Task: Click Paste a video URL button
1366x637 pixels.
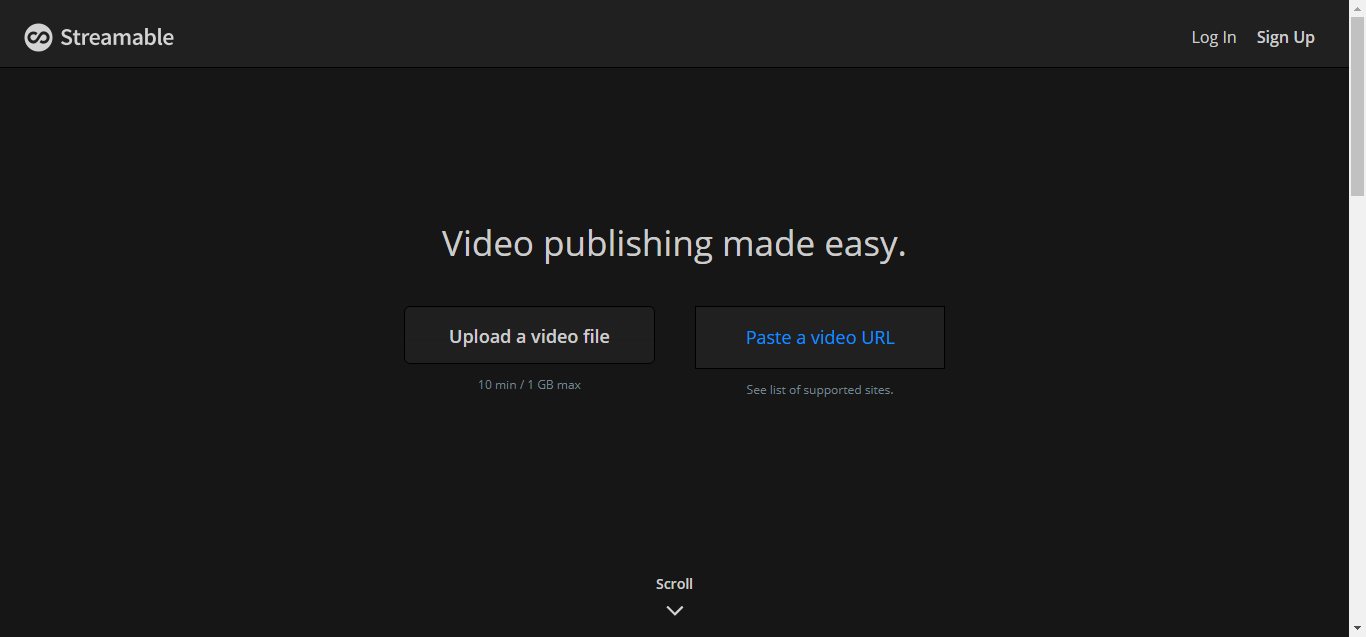Action: [x=820, y=337]
